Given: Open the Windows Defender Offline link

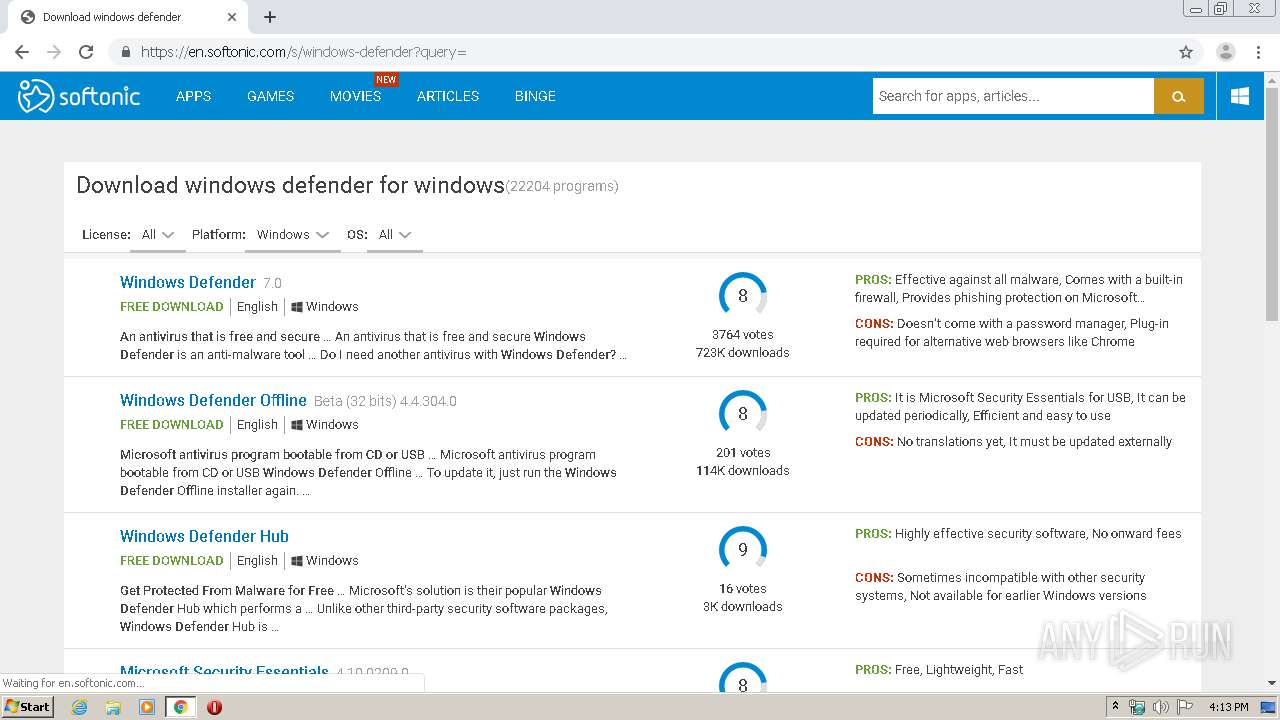Looking at the screenshot, I should pyautogui.click(x=213, y=400).
